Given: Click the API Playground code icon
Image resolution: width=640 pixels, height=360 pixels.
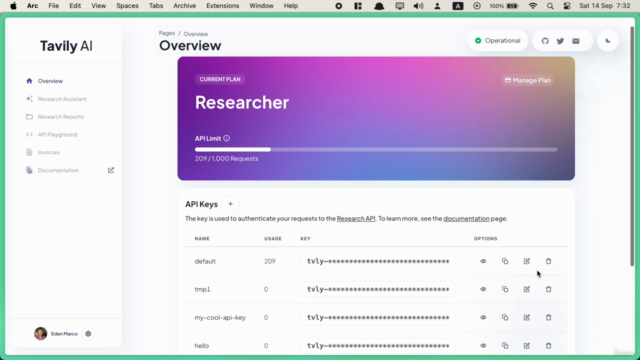Looking at the screenshot, I should [x=29, y=134].
